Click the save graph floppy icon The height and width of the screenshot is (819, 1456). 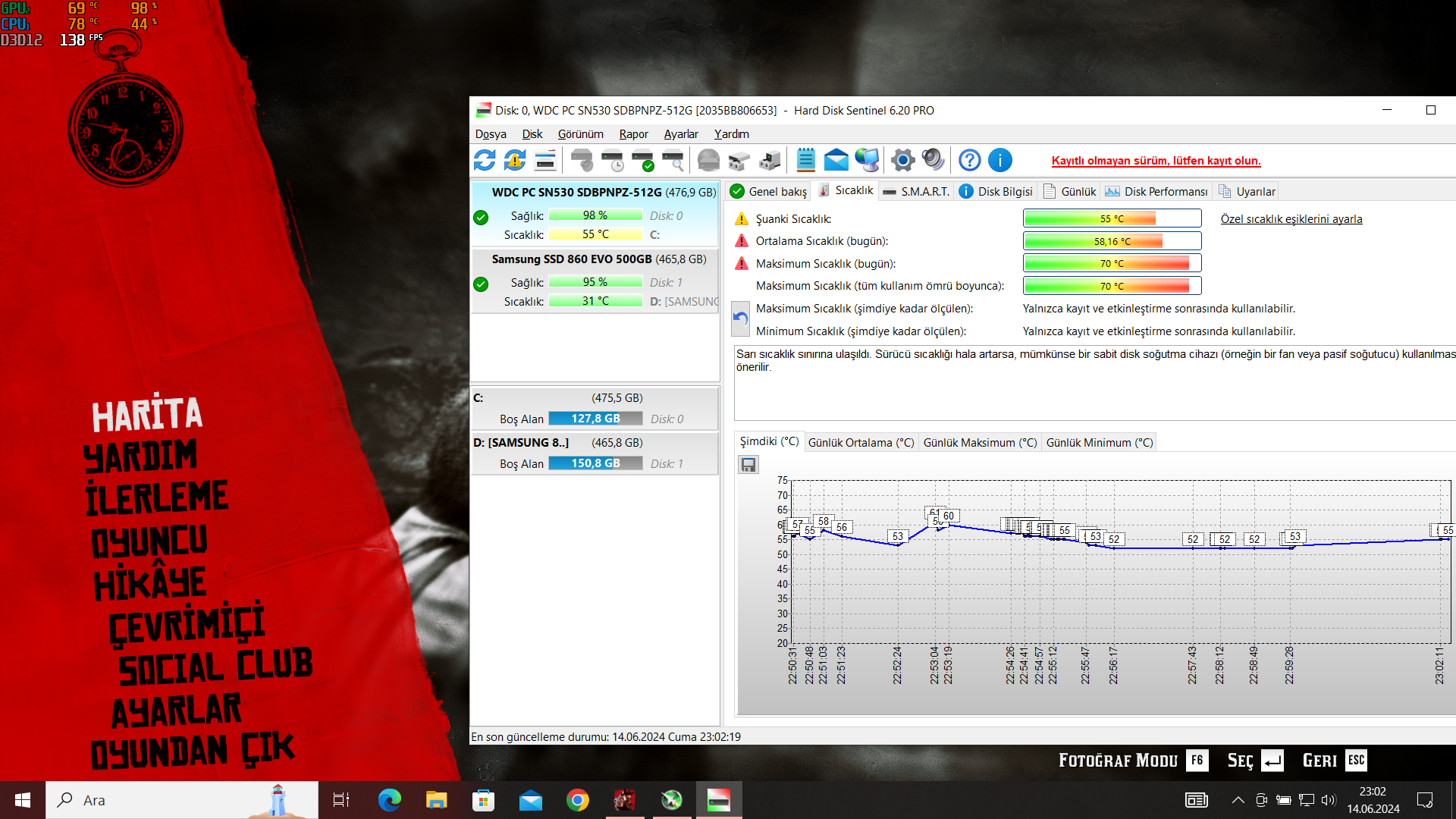[748, 465]
